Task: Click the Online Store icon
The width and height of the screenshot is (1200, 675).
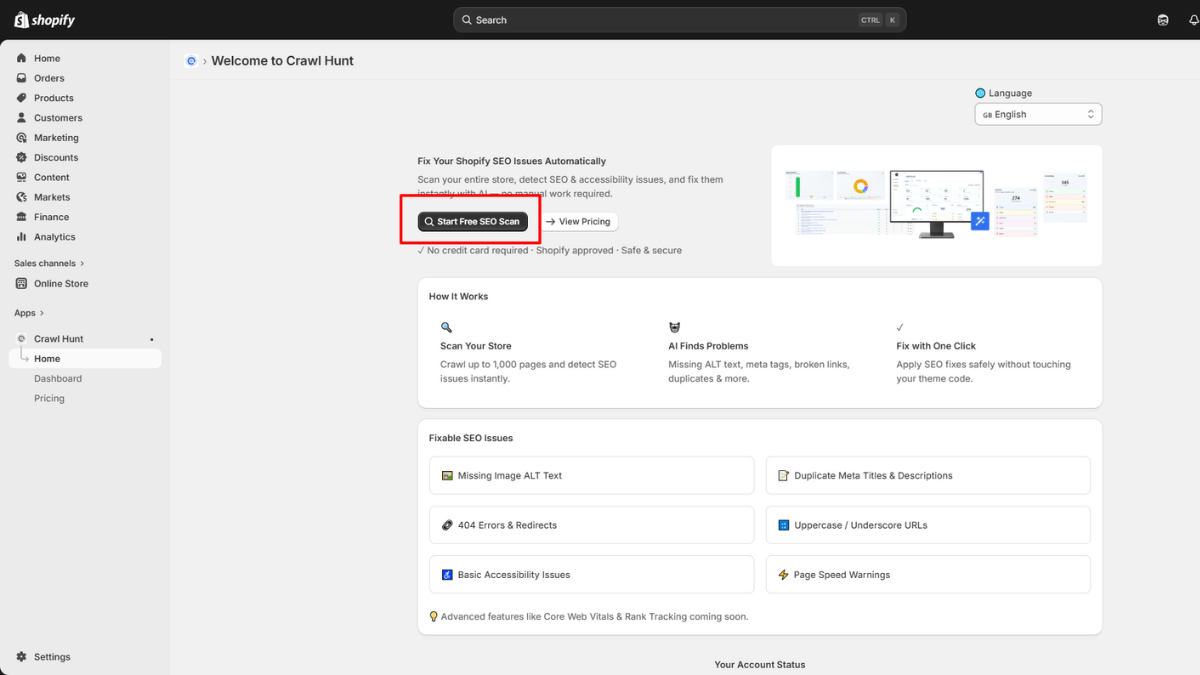Action: (x=21, y=284)
